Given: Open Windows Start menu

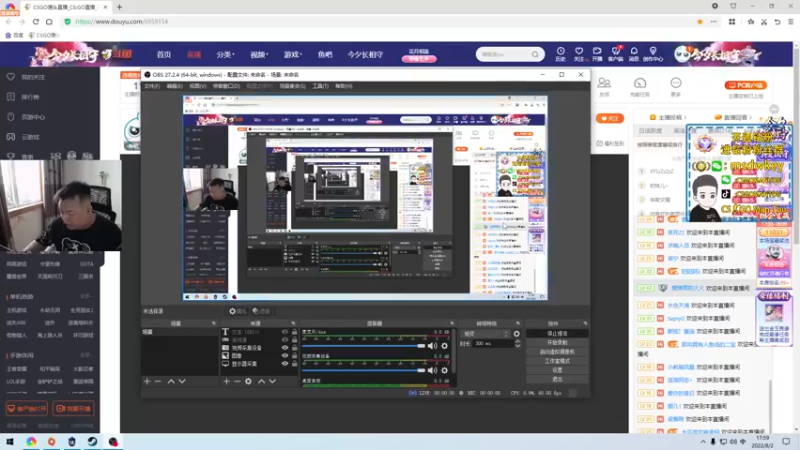Looking at the screenshot, I should click(10, 441).
